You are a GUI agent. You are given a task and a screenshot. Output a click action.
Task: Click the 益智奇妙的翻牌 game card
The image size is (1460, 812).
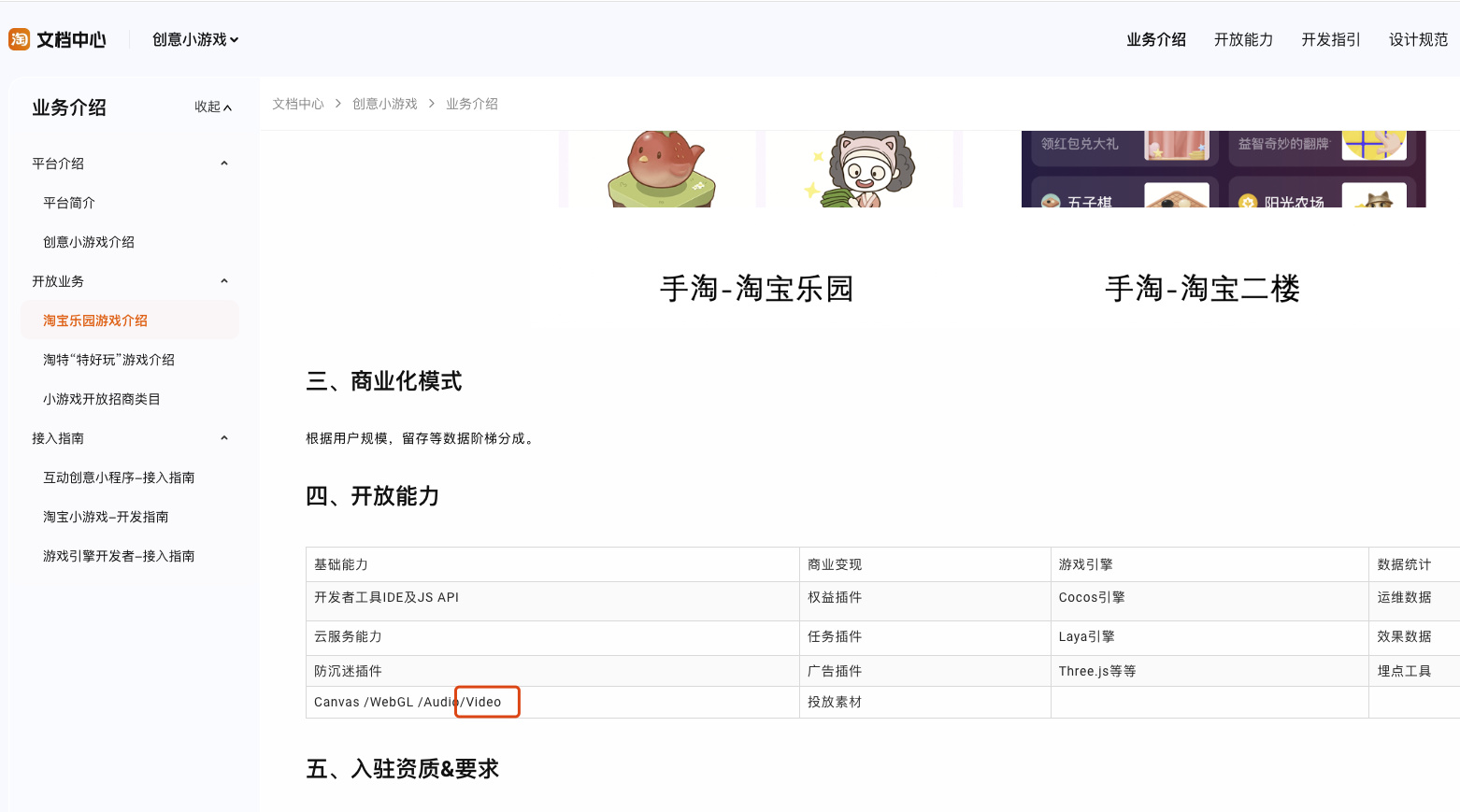point(1322,147)
